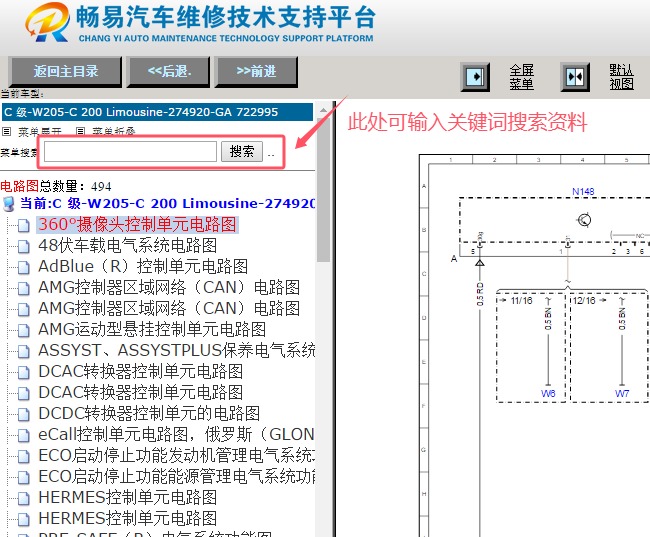Click the scroll-up arrow of the left panel
Screen dimensions: 650x537
(x=323, y=110)
